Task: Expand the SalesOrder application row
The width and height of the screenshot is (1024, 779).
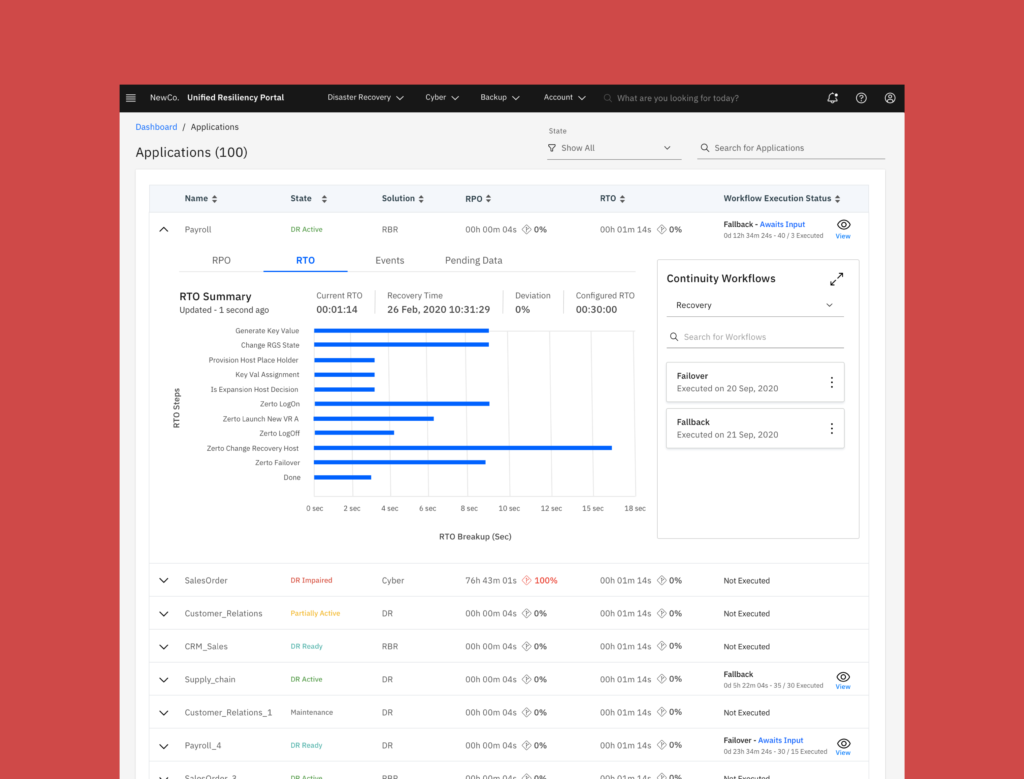Action: (164, 580)
